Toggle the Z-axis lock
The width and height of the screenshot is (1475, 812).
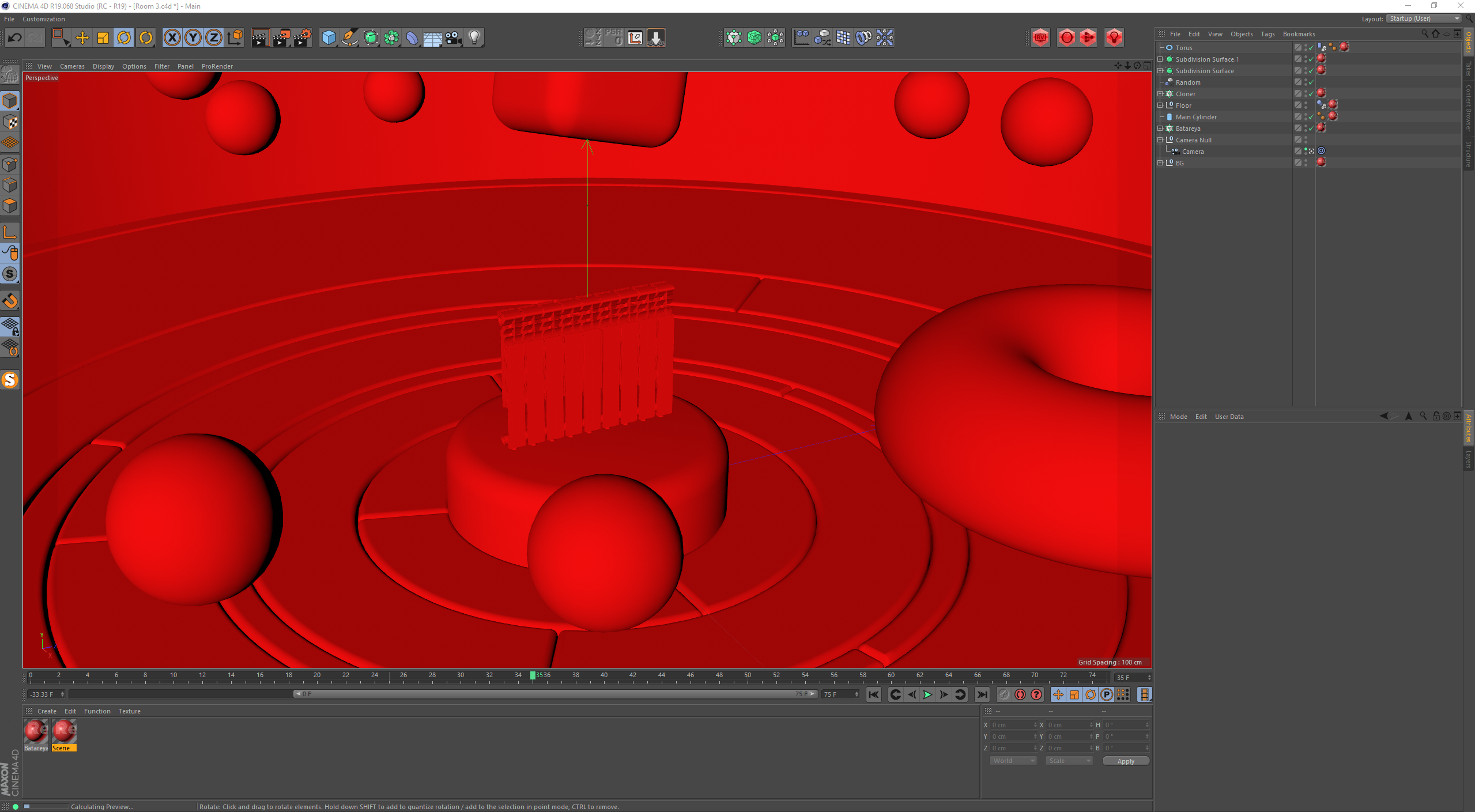click(x=214, y=38)
